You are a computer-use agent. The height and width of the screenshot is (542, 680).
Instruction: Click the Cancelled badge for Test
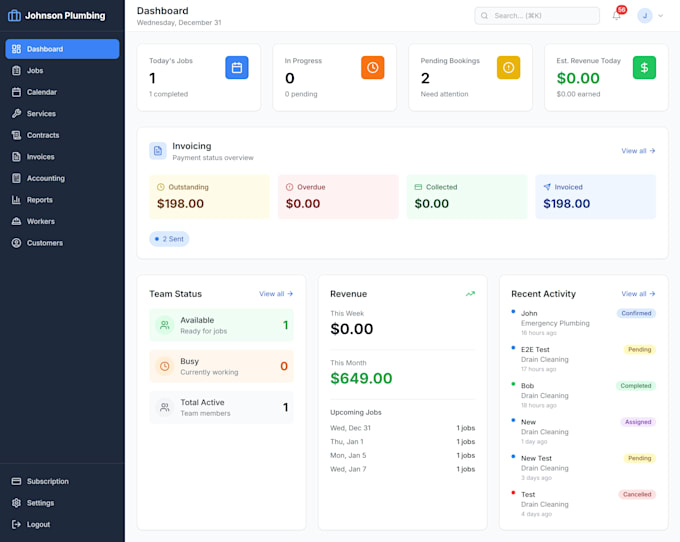point(637,494)
